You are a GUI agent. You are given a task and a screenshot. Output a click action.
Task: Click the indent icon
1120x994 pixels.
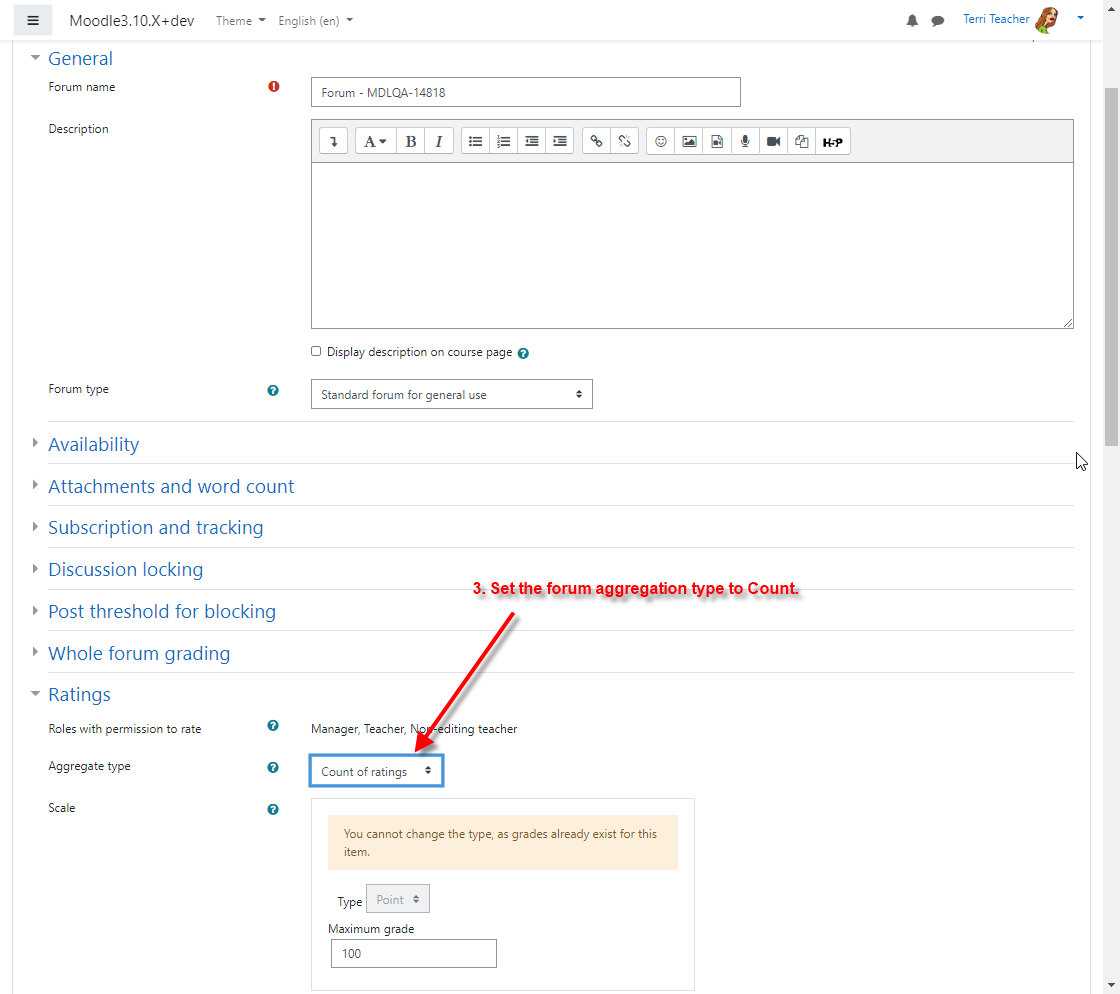560,141
